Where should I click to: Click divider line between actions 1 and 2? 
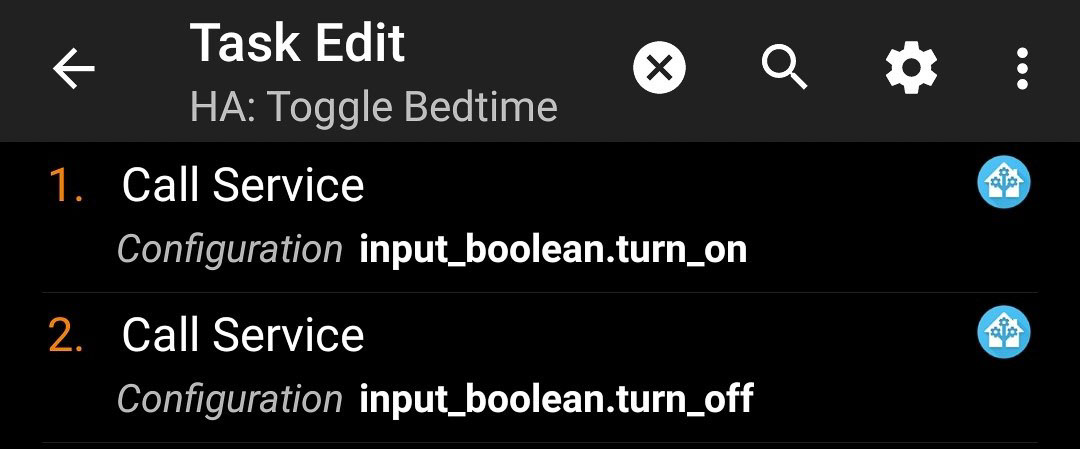point(539,293)
